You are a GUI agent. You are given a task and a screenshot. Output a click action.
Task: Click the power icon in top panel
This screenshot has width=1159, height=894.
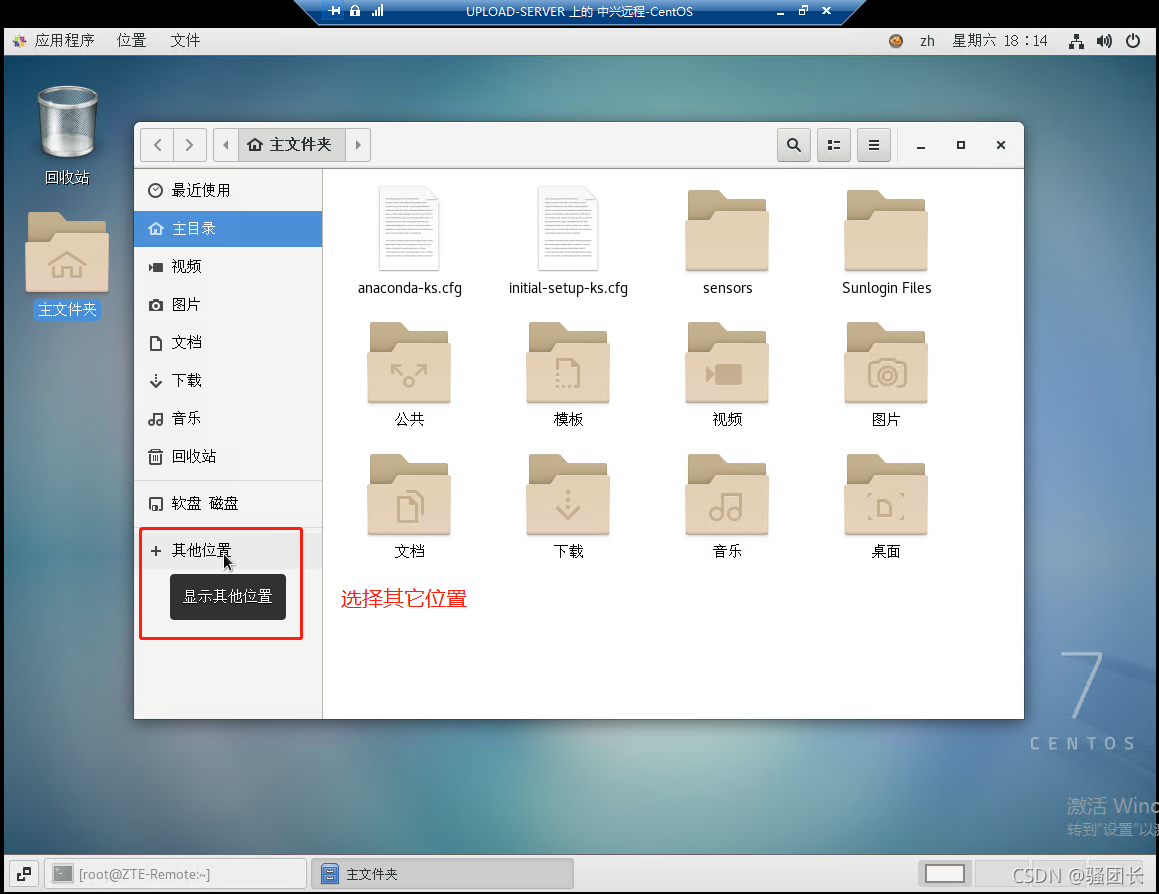pos(1133,41)
